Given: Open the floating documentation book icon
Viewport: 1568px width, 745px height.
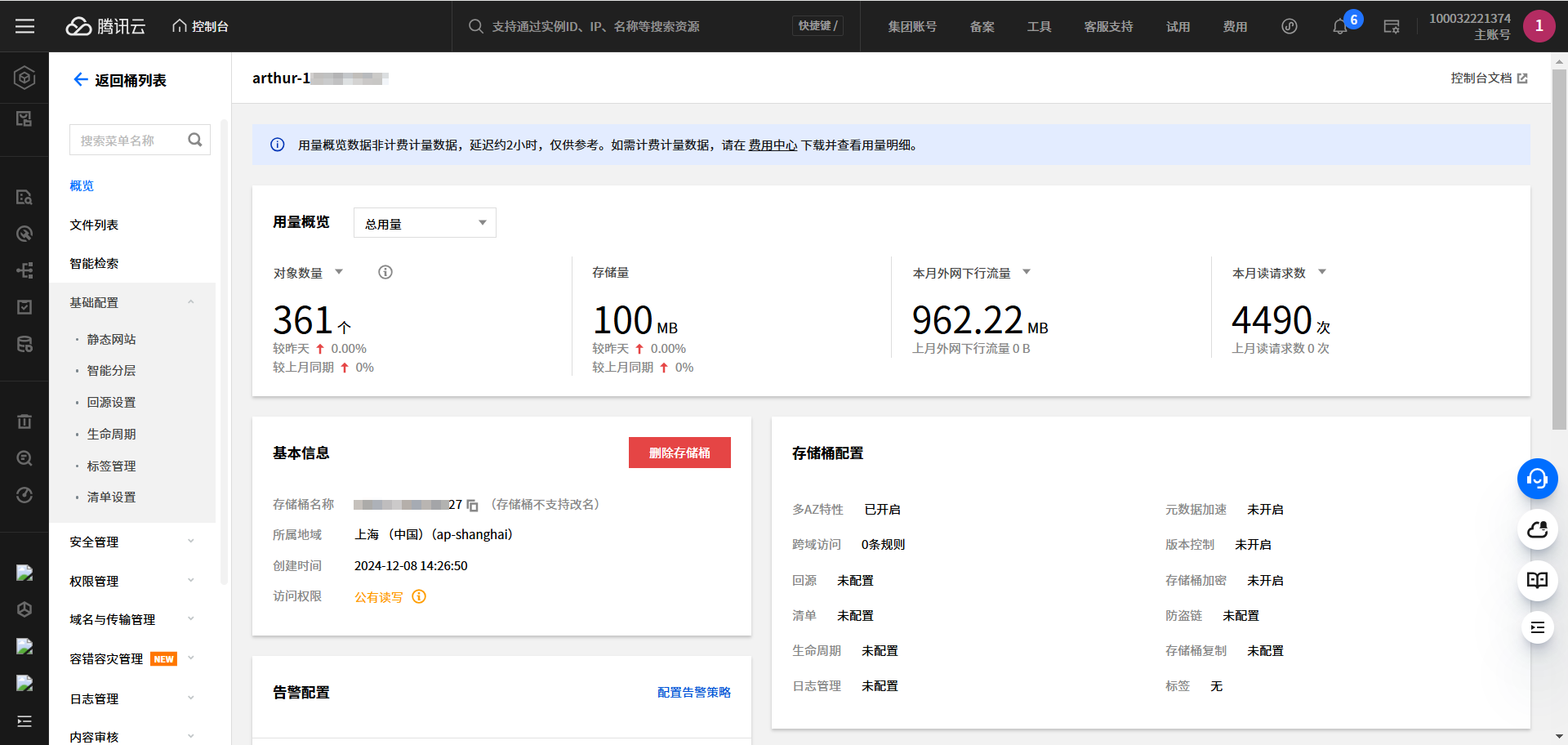Looking at the screenshot, I should [1537, 580].
